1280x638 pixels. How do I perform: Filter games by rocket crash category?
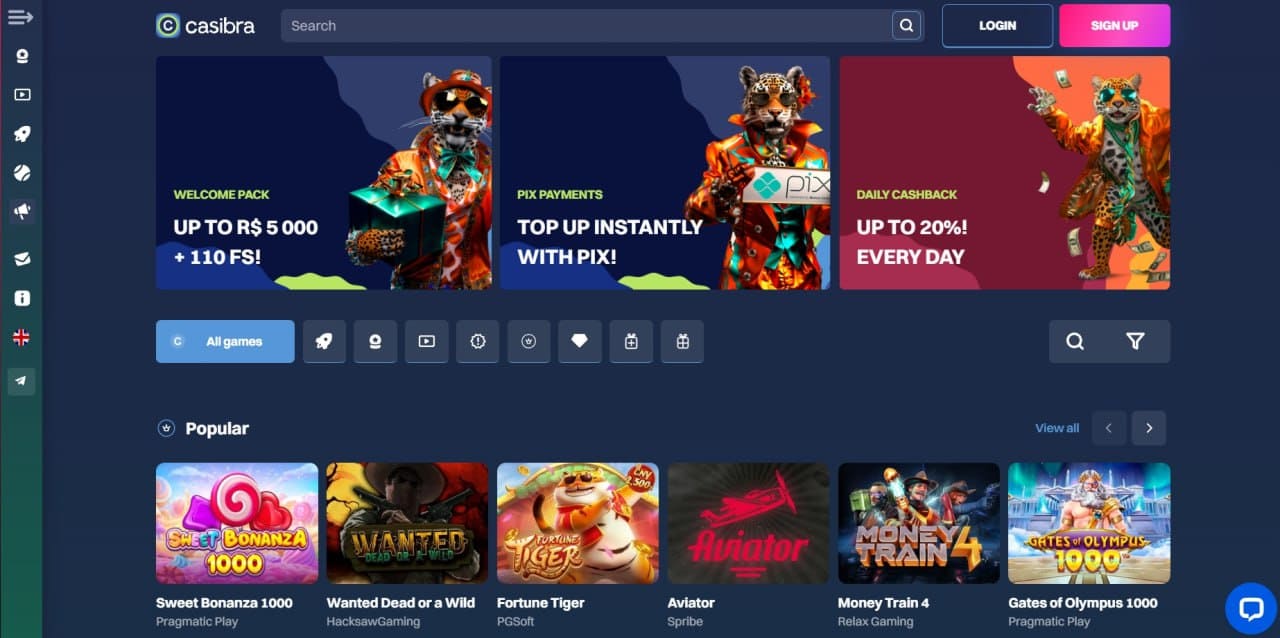324,341
